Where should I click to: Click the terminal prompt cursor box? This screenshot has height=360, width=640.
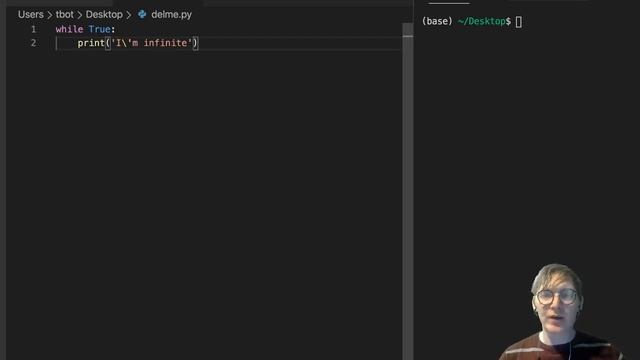pos(519,22)
